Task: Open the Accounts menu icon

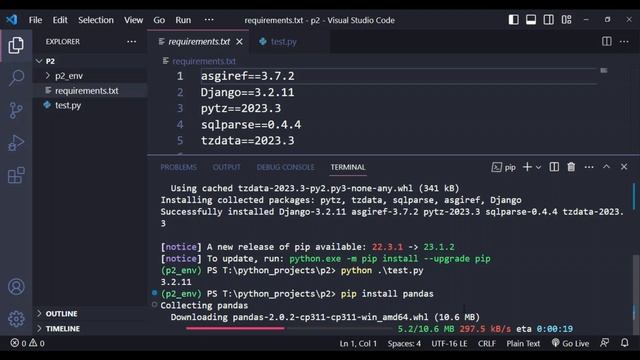Action: coord(16,287)
